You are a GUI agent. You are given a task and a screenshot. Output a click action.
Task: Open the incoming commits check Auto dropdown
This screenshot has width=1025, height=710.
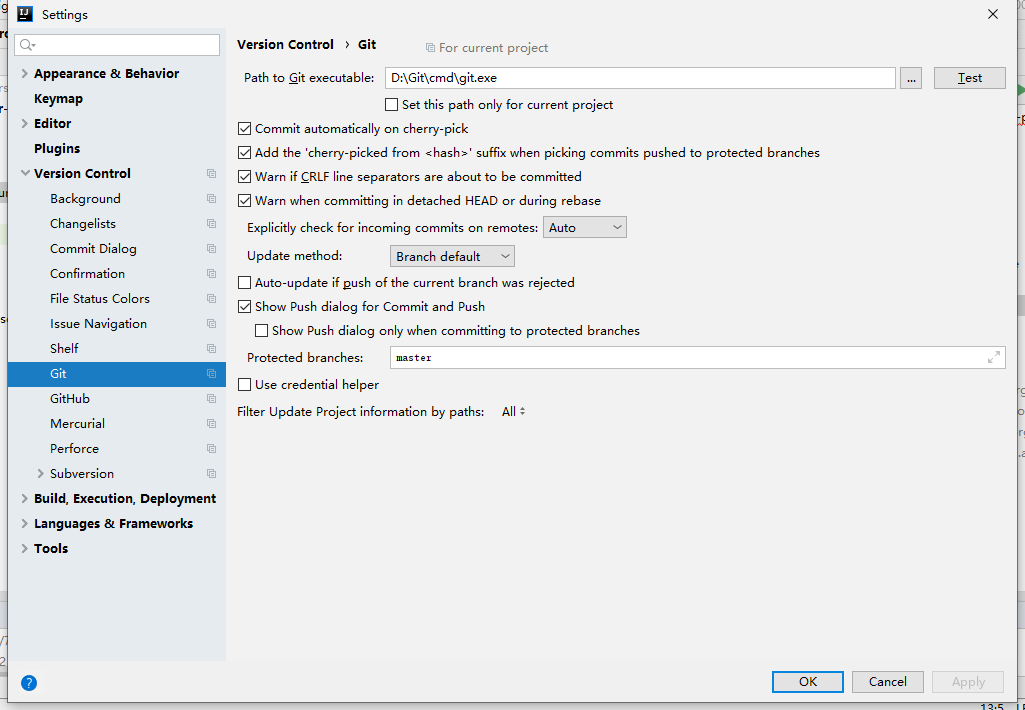click(584, 228)
